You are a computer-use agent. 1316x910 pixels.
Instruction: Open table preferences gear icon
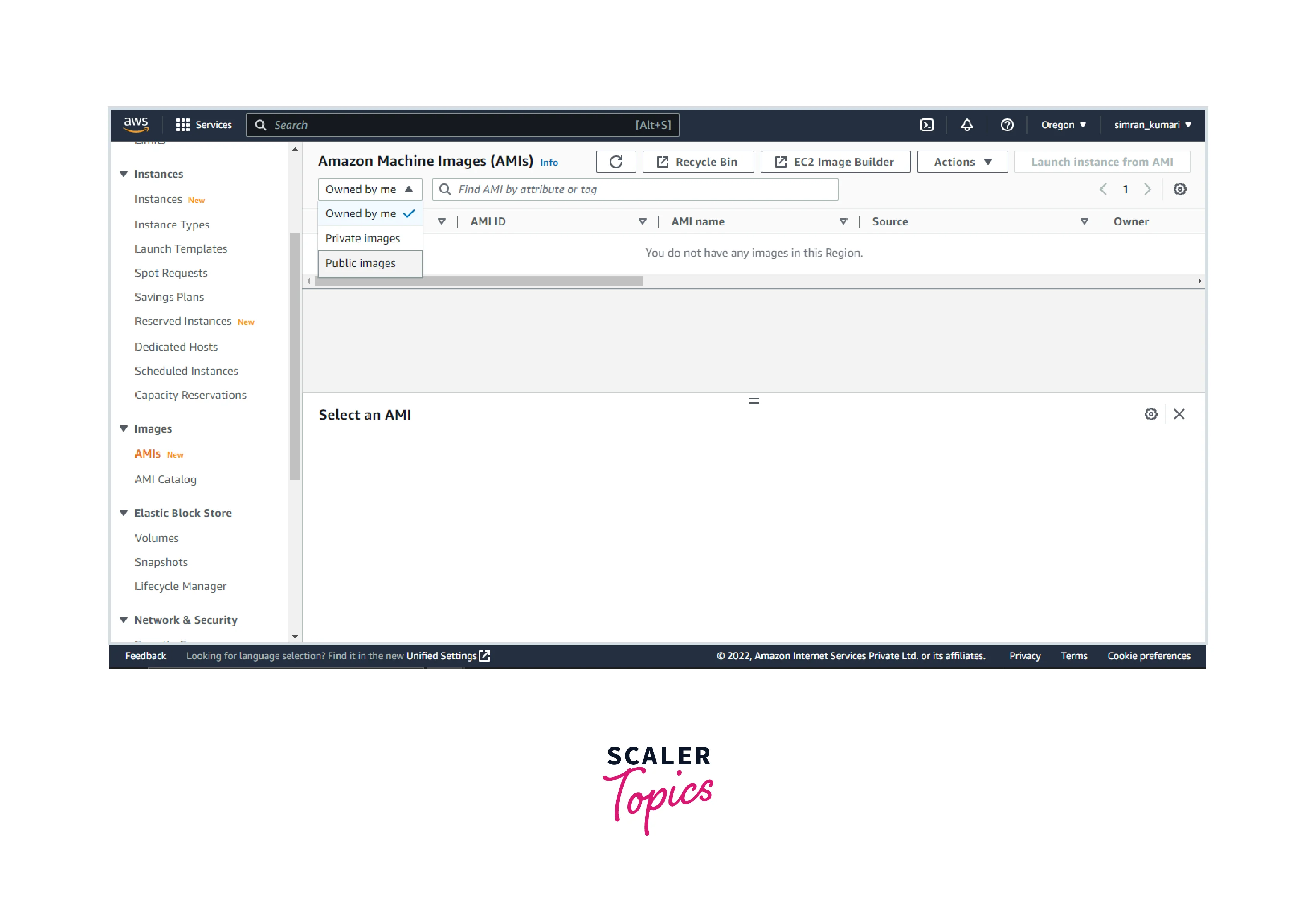[1180, 189]
